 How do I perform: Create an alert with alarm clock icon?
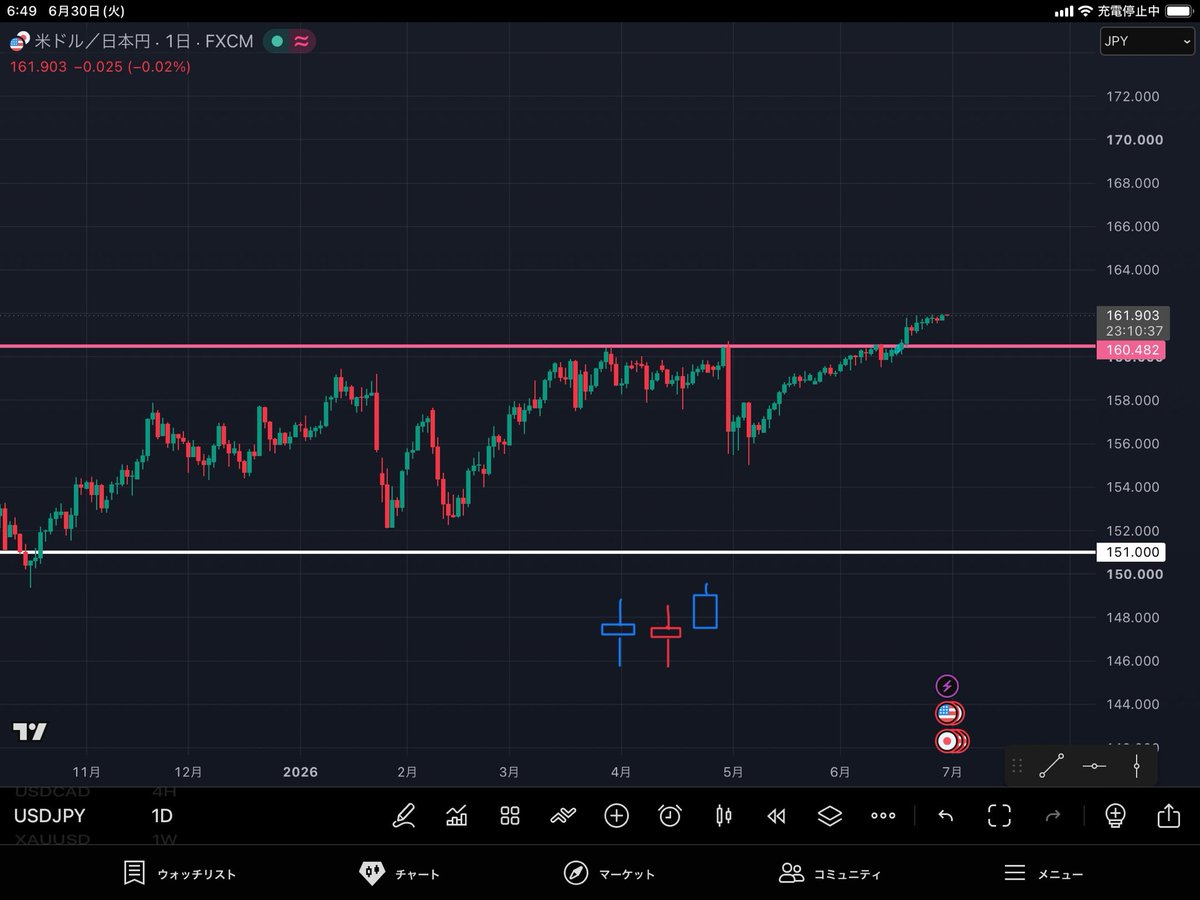[670, 815]
